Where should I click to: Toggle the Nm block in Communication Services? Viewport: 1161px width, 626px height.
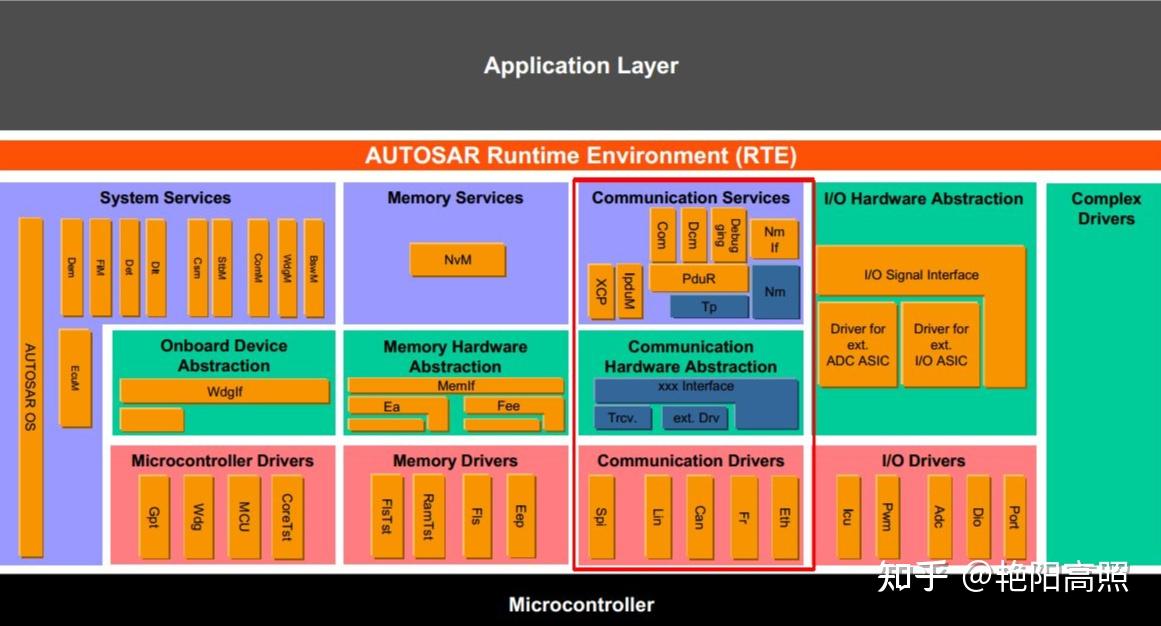point(776,292)
